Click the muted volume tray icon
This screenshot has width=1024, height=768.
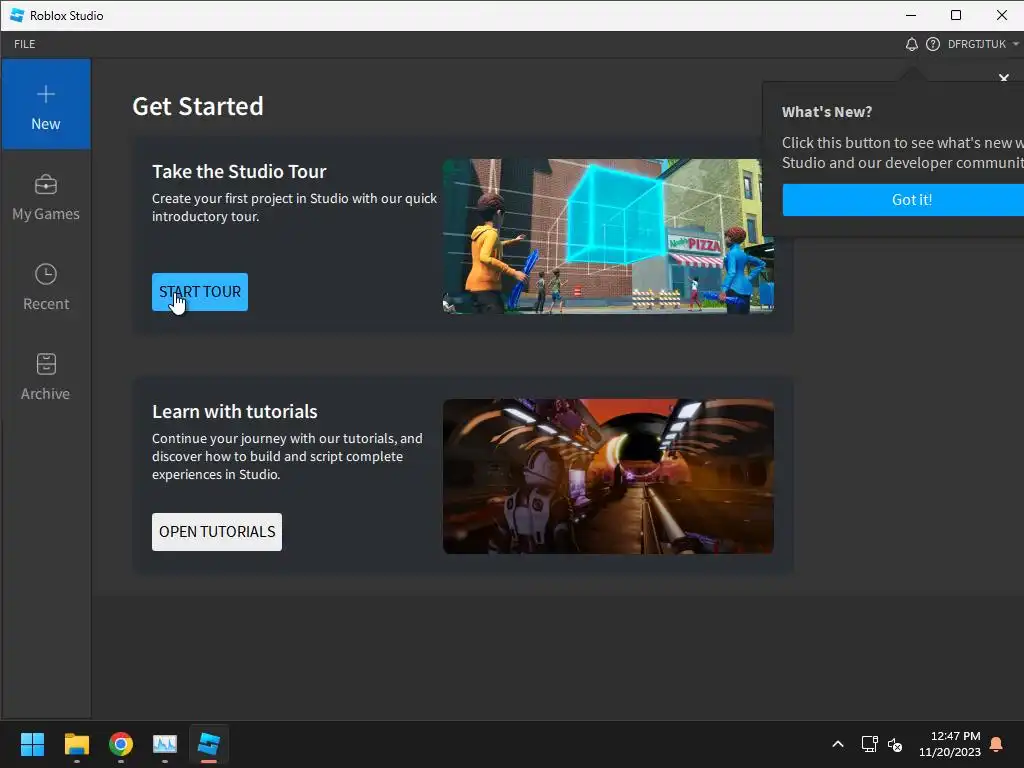click(x=895, y=744)
